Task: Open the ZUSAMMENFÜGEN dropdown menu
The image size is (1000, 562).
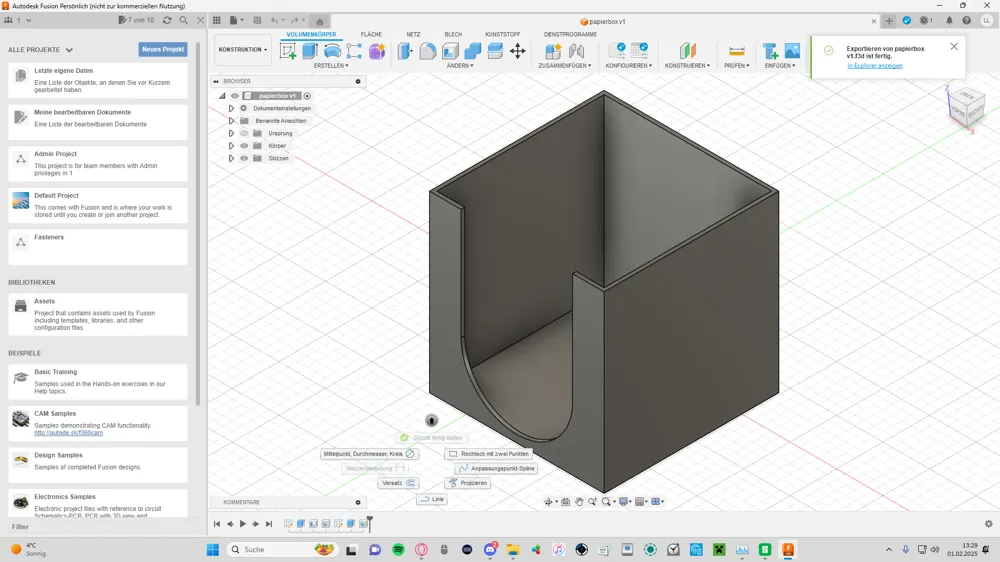Action: 564,66
